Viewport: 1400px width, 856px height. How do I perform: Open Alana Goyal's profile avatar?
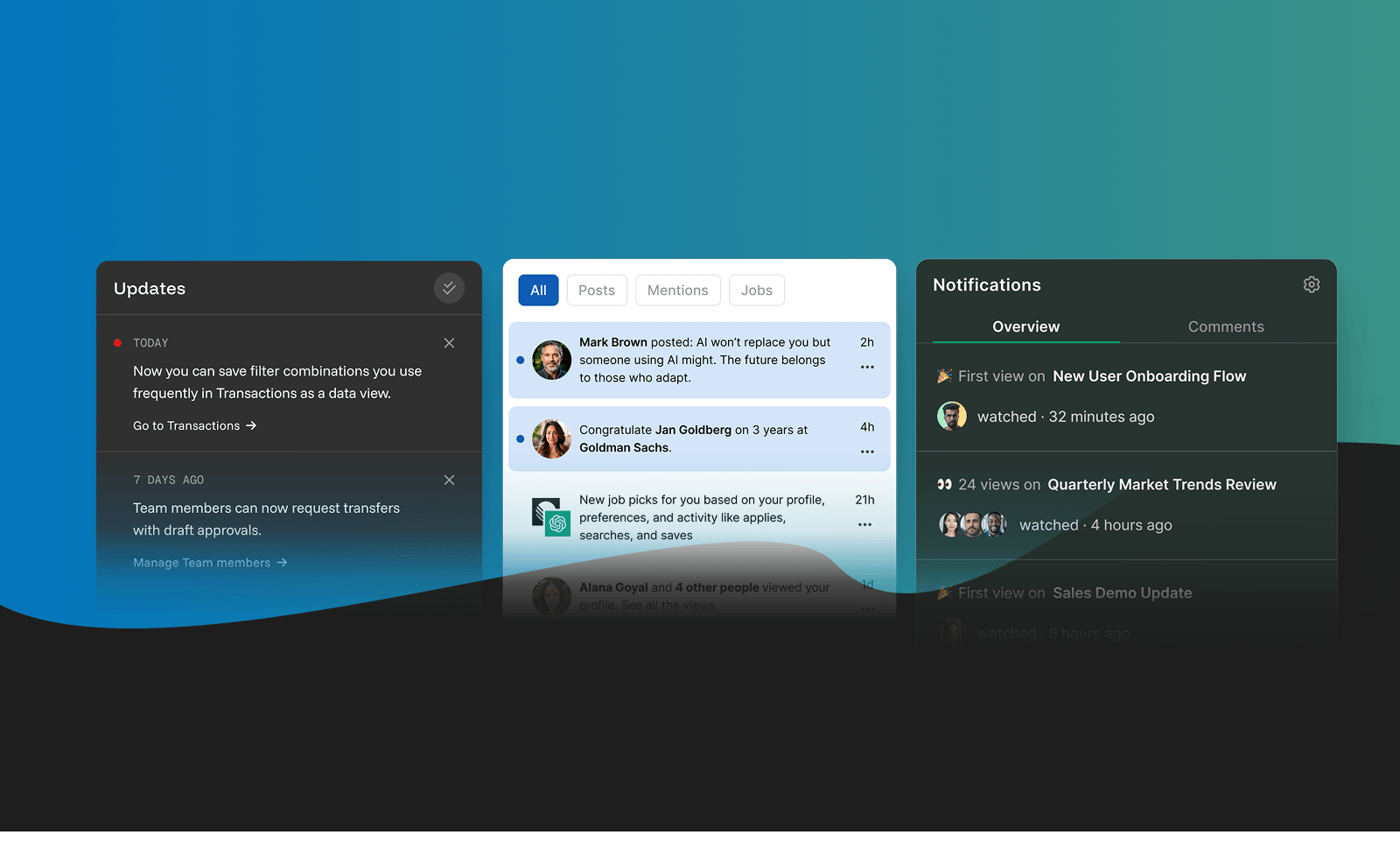pyautogui.click(x=551, y=595)
